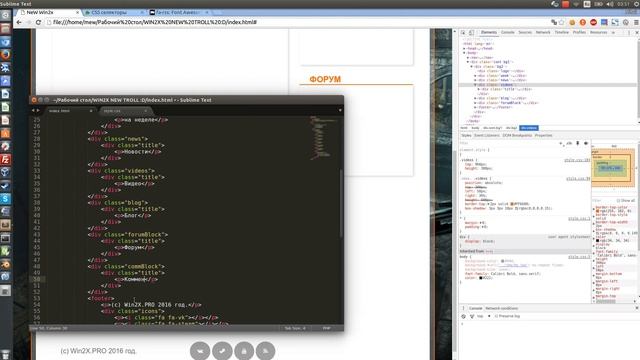The image size is (640, 360).
Task: Open the top frame context dropdown
Action: tap(483, 316)
